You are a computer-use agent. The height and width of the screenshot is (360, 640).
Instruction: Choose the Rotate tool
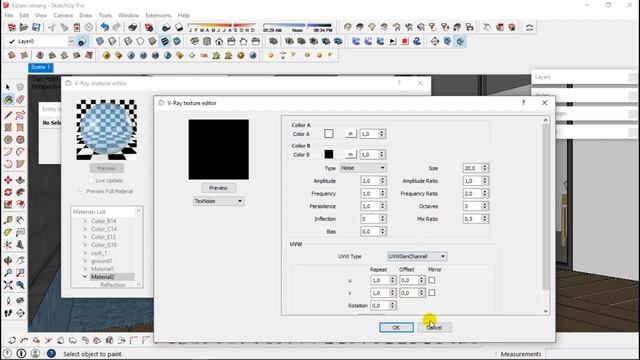click(x=8, y=192)
